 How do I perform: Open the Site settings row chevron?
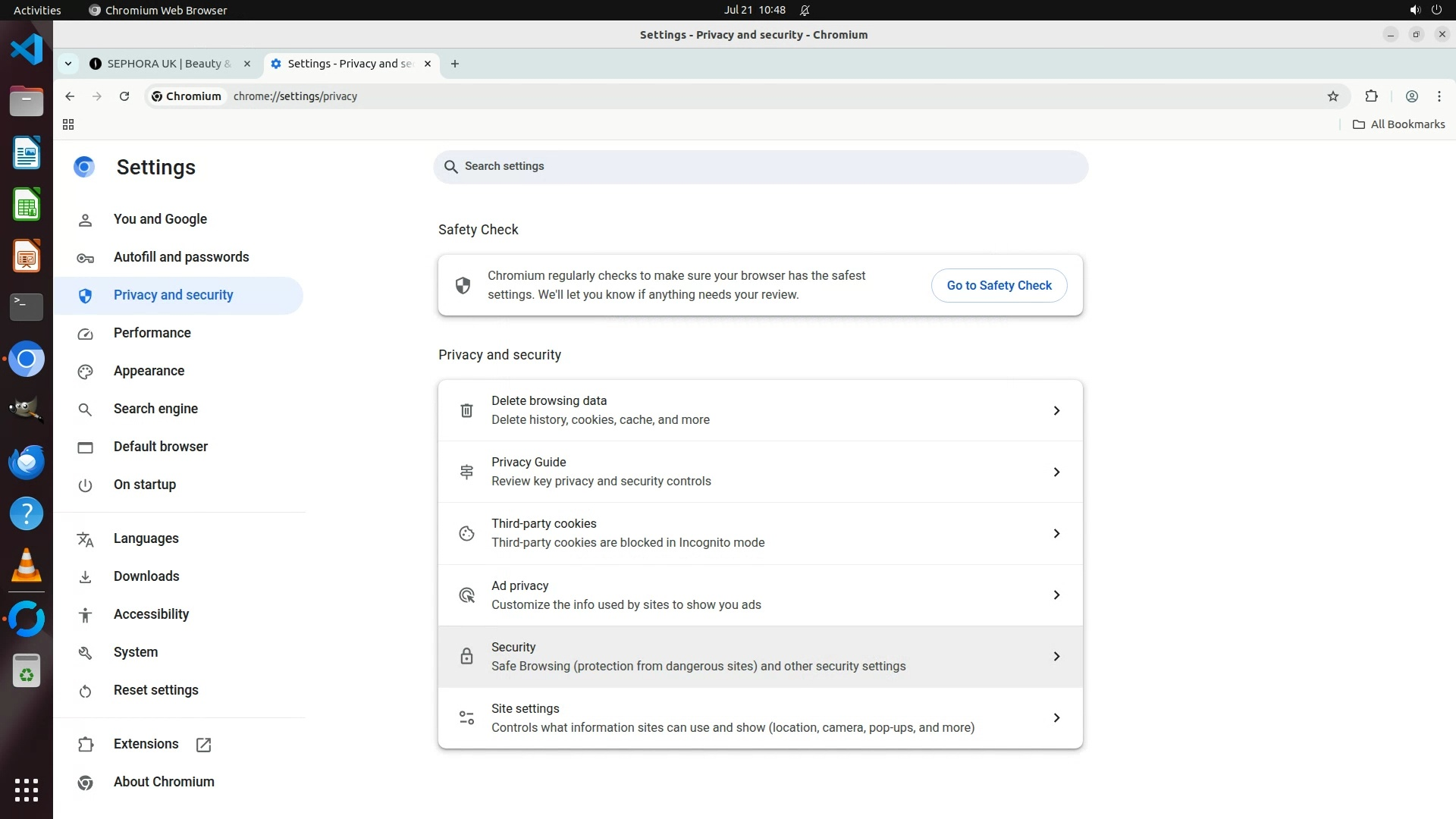(1056, 718)
